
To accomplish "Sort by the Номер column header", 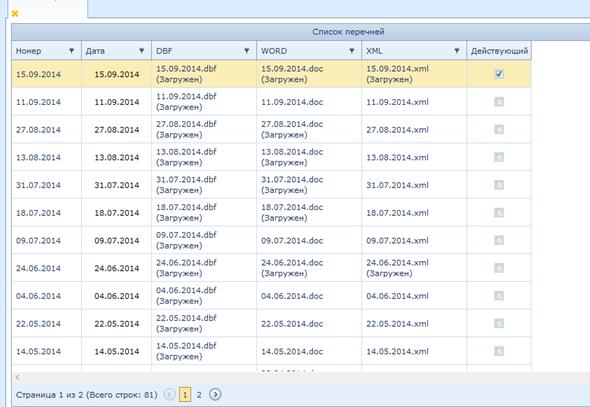I will pos(29,51).
